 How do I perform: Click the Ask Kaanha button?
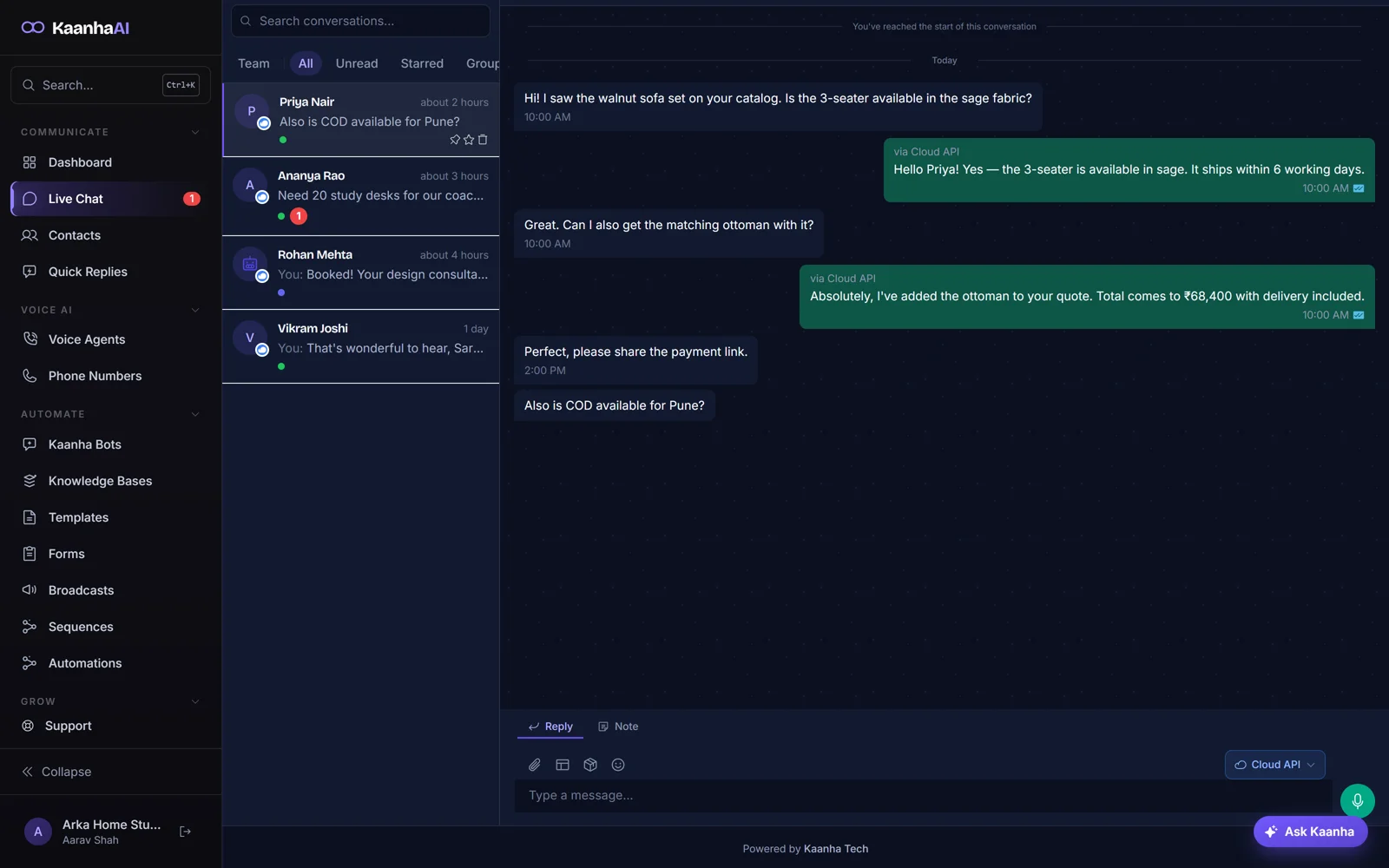pyautogui.click(x=1310, y=832)
